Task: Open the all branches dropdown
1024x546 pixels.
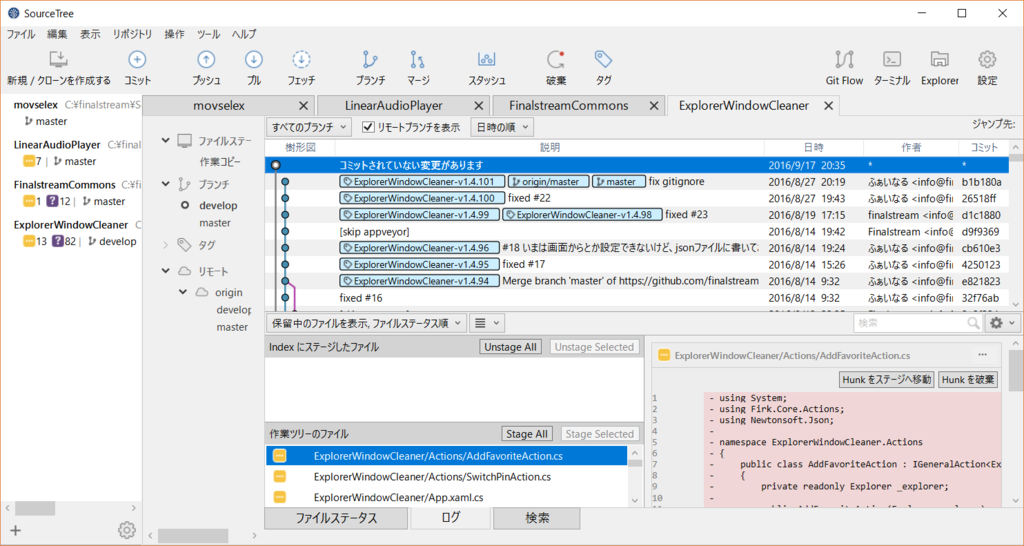Action: (309, 127)
